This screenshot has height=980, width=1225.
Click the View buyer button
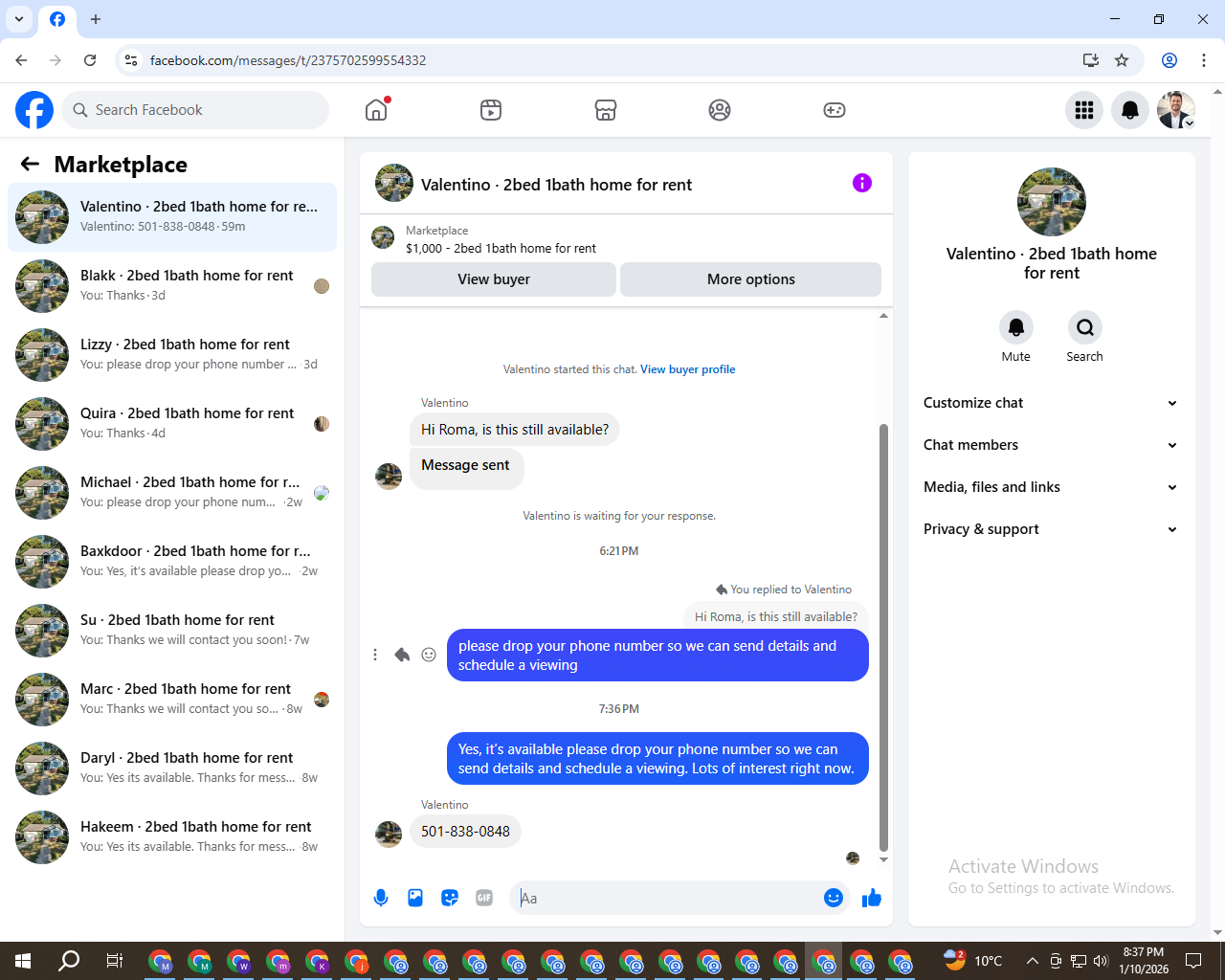(x=494, y=279)
